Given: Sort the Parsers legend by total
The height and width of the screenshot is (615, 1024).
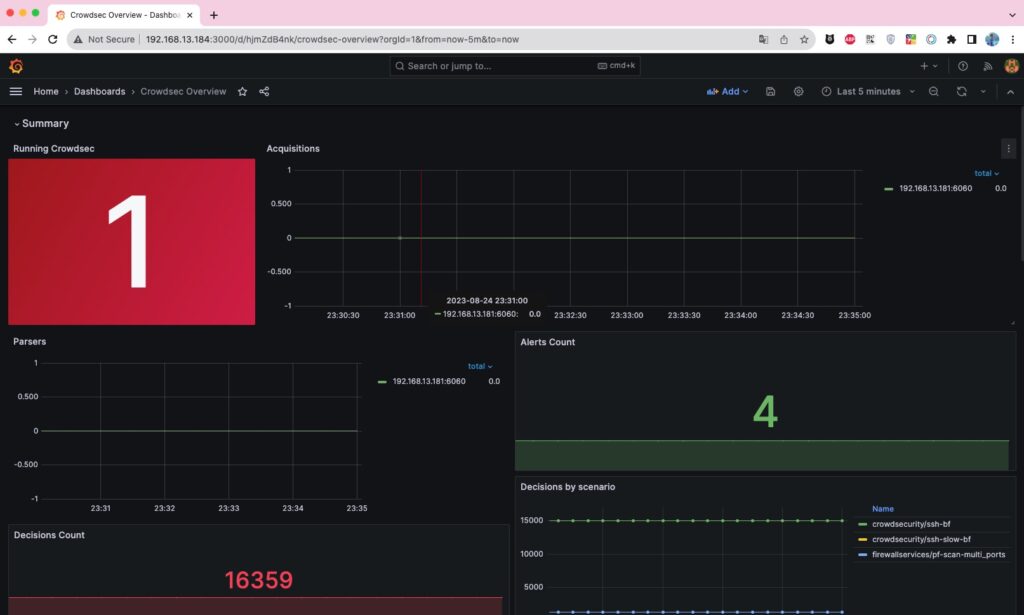Looking at the screenshot, I should 480,366.
